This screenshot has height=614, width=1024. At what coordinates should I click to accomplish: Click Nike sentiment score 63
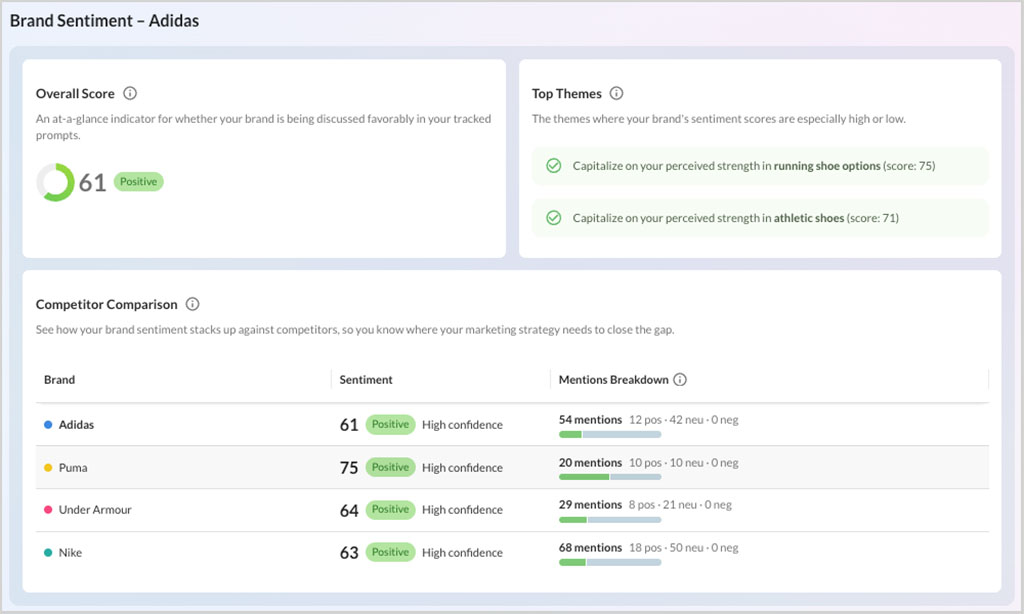point(349,553)
